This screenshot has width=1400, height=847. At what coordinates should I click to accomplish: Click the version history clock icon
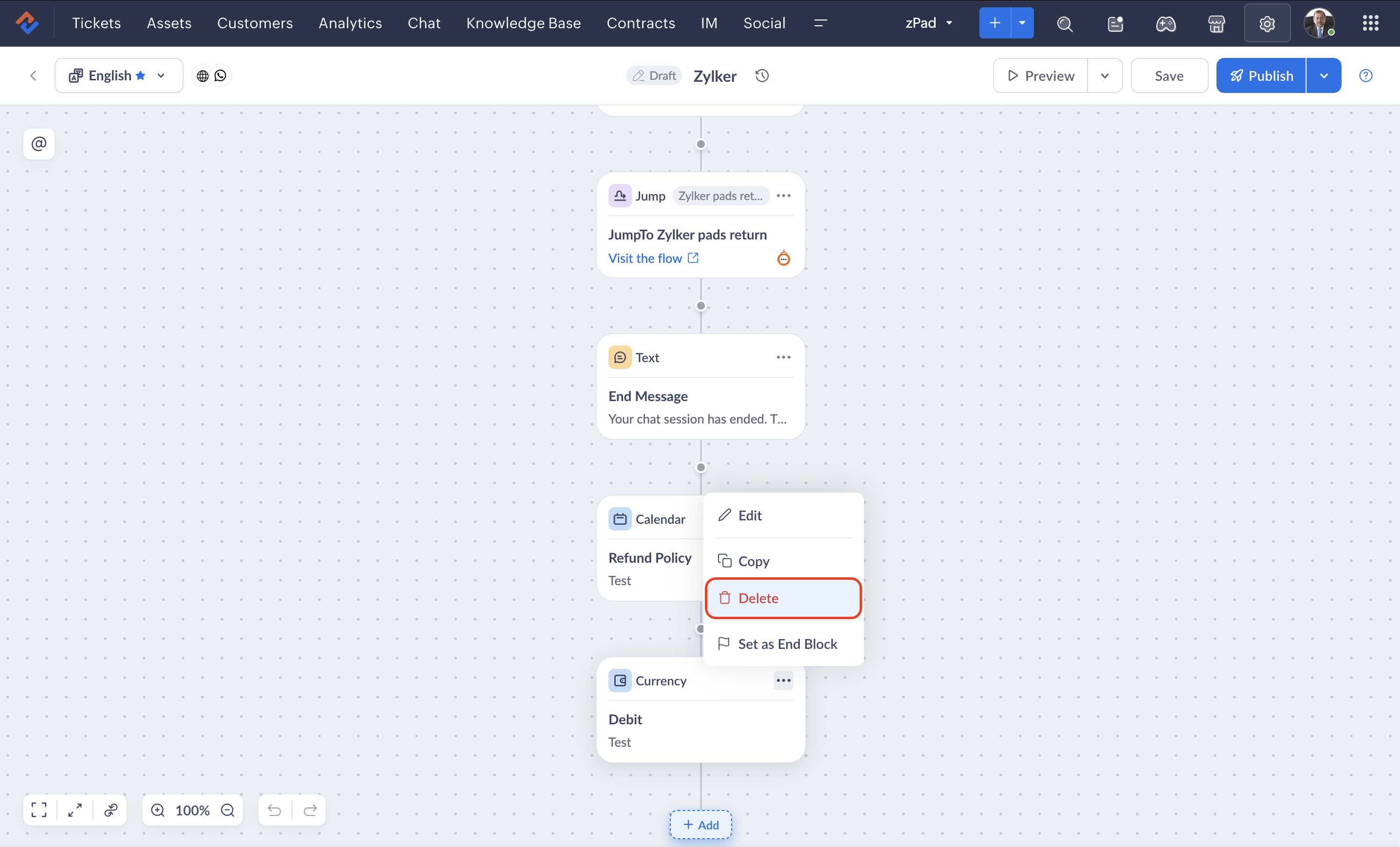762,75
